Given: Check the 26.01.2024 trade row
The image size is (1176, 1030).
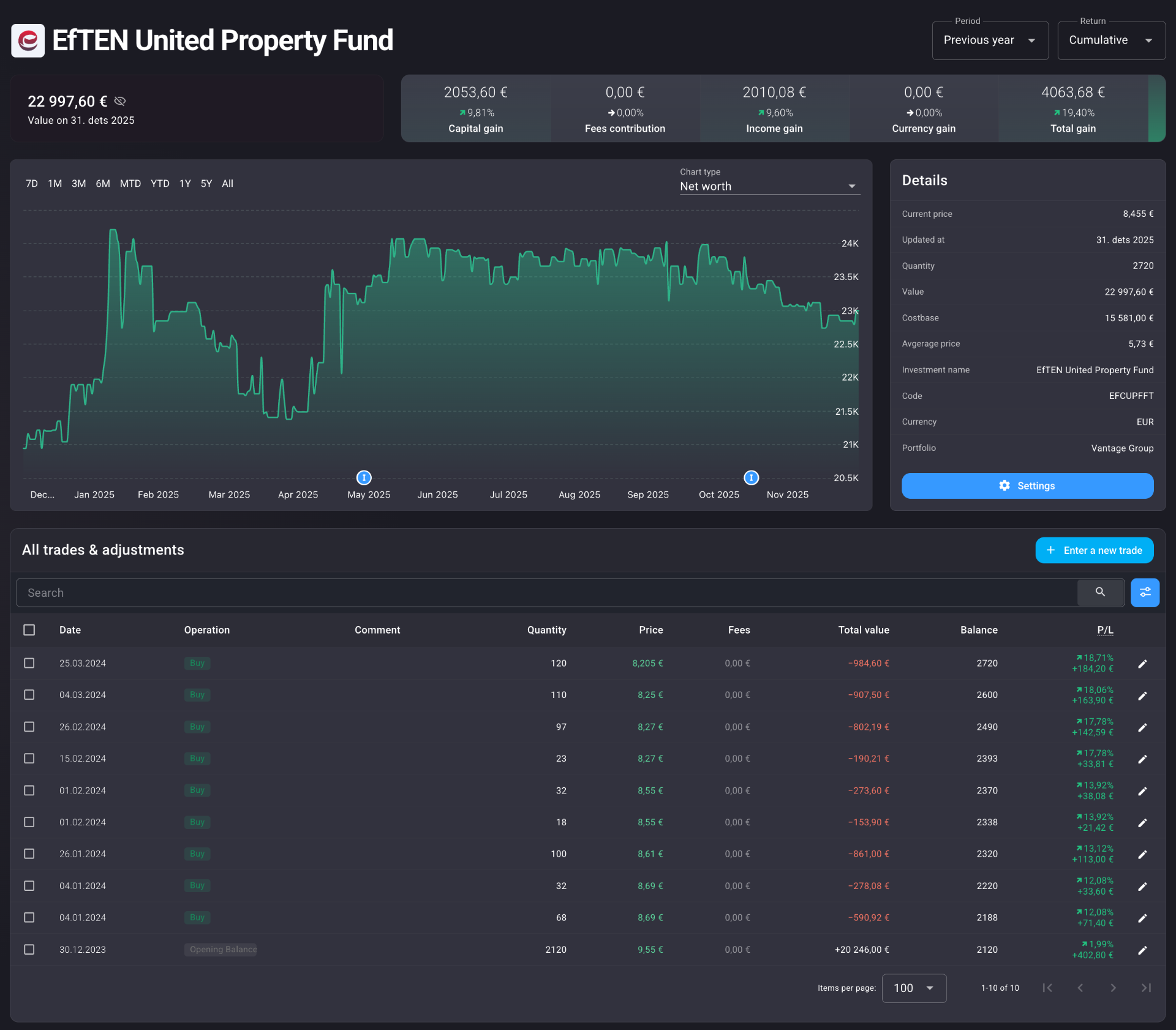Looking at the screenshot, I should coord(29,854).
